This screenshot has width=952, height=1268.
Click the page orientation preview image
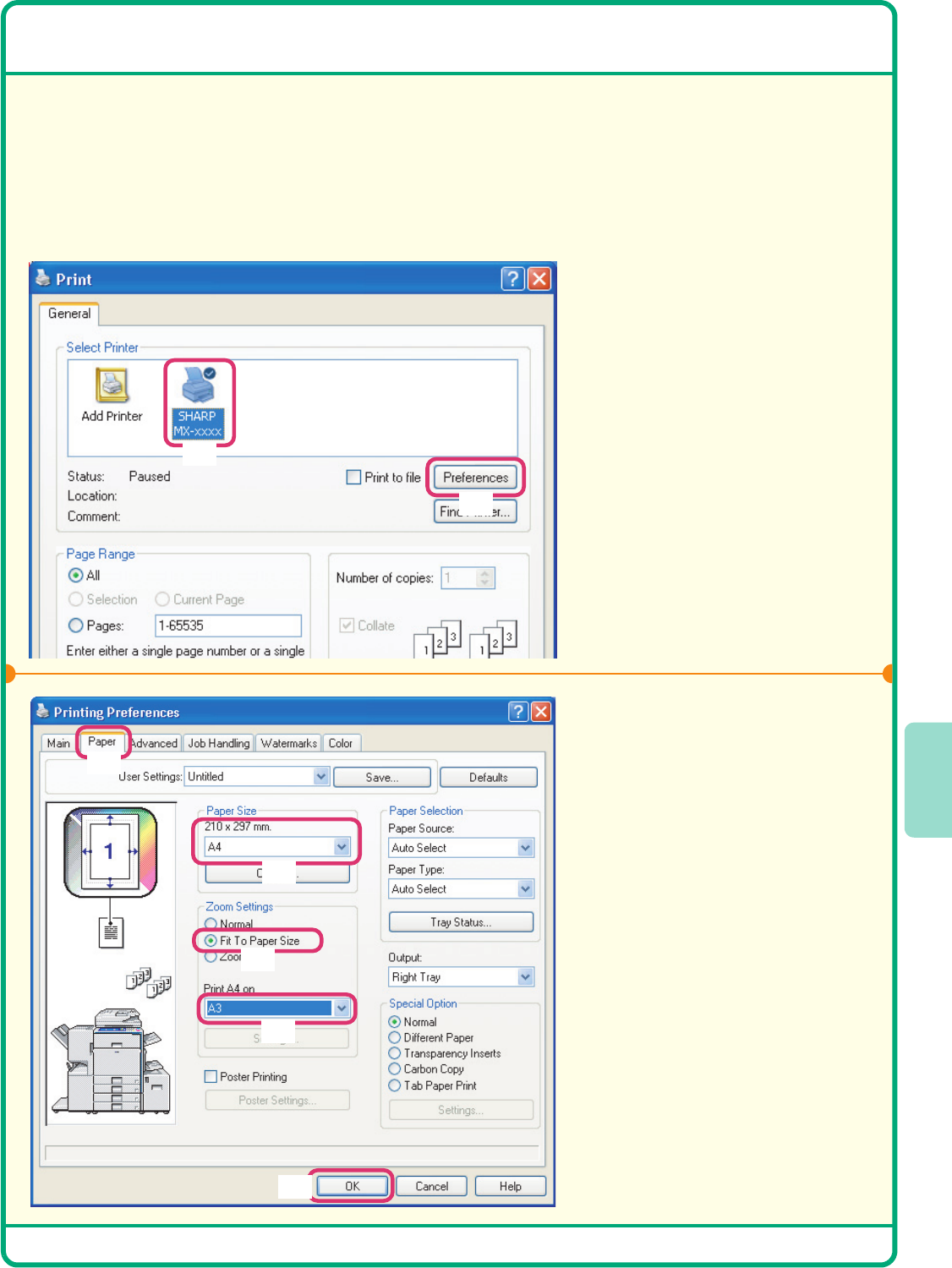[x=110, y=851]
